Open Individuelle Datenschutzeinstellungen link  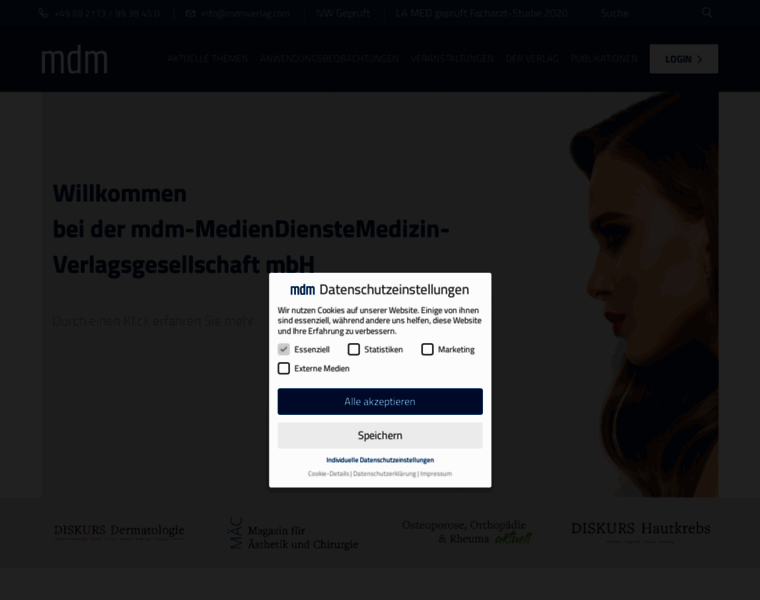click(380, 460)
